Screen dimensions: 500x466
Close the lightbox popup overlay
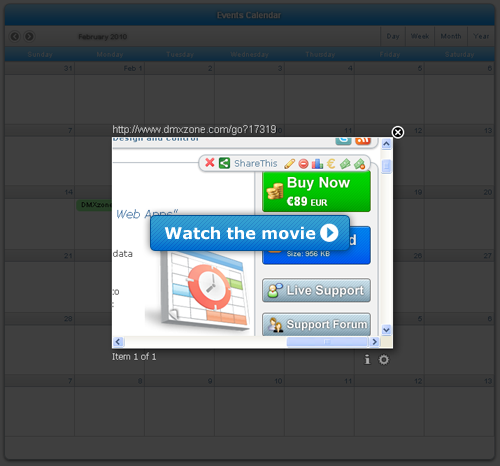point(397,132)
